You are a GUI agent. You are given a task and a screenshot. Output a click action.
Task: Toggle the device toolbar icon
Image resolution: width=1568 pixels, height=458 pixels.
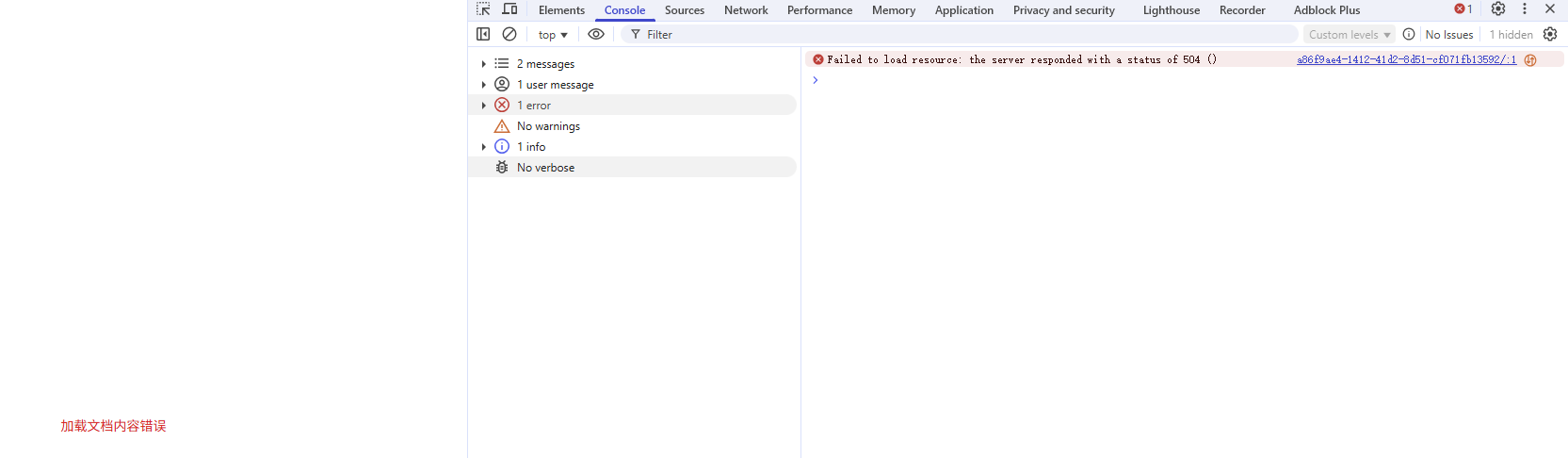(x=509, y=9)
